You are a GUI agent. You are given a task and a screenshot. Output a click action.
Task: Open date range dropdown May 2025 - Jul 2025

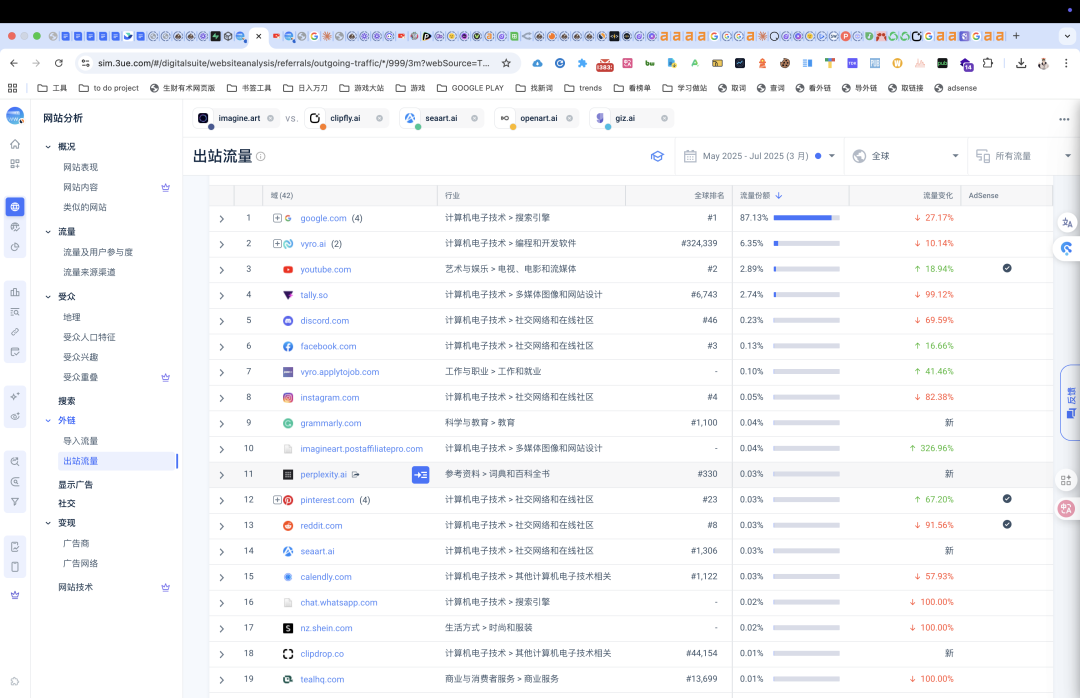[759, 156]
